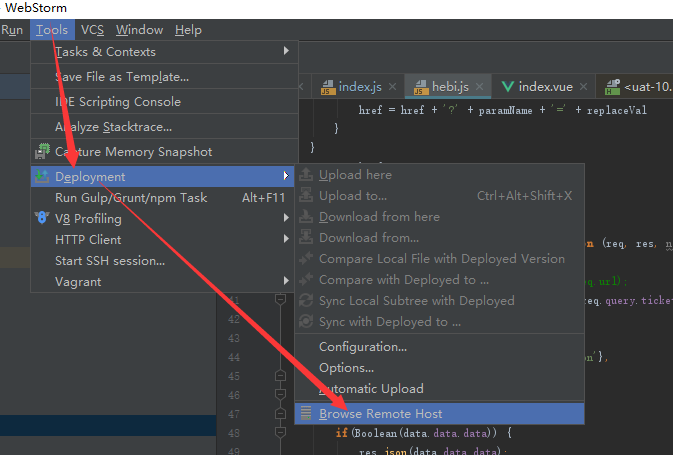Click the Sync with Deployed to icon
The height and width of the screenshot is (455, 673).
[x=306, y=322]
